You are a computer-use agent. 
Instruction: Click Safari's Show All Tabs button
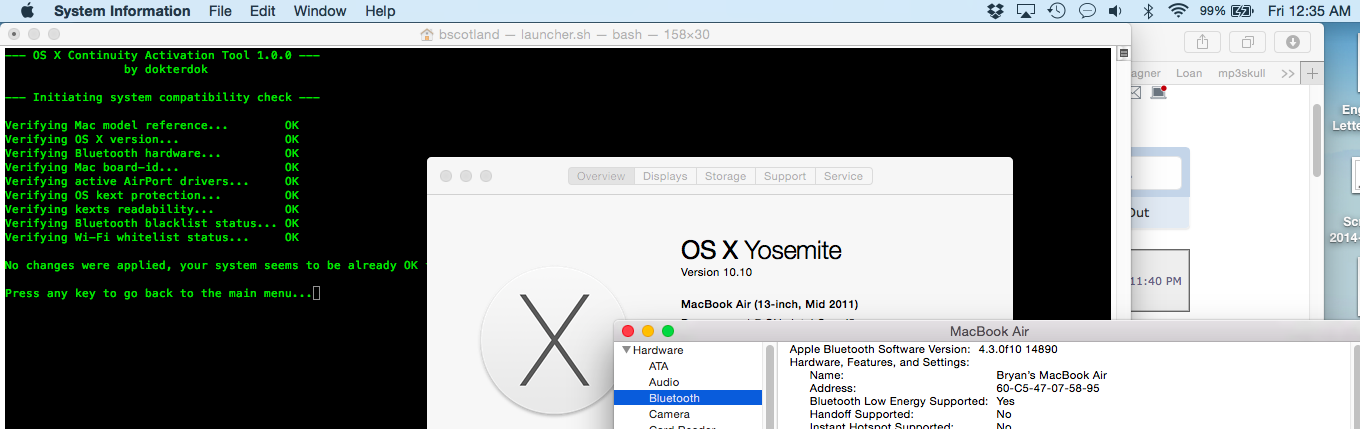click(x=1247, y=42)
